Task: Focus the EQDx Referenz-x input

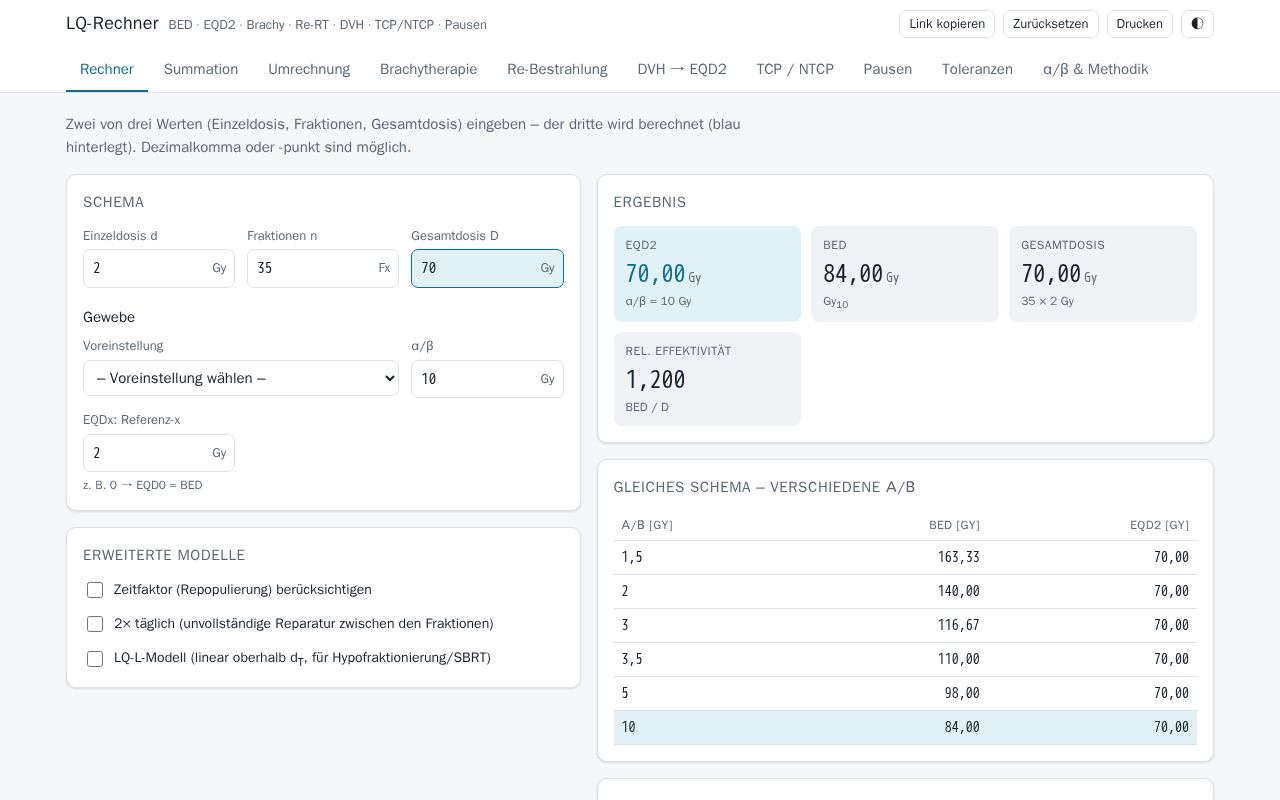Action: (x=159, y=453)
